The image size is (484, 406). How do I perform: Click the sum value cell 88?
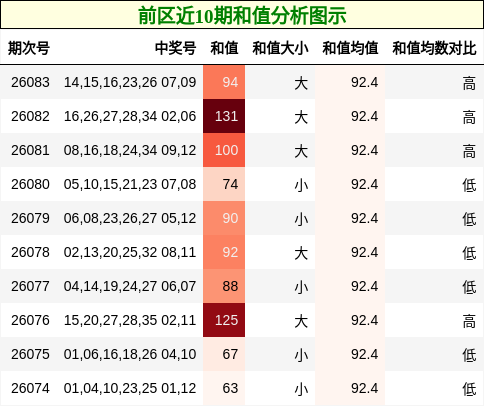224,286
